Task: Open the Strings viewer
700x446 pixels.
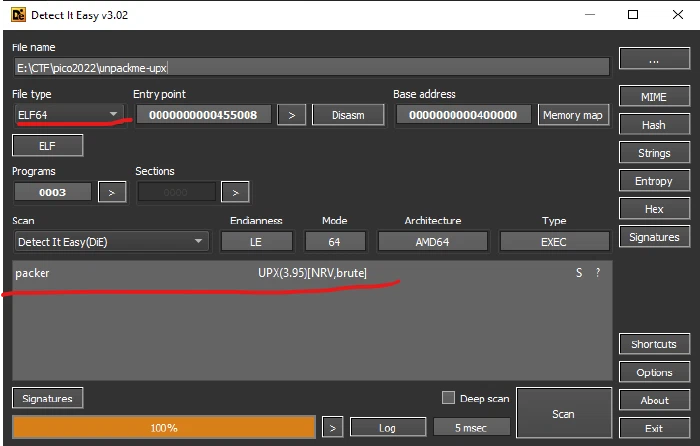Action: tap(654, 153)
